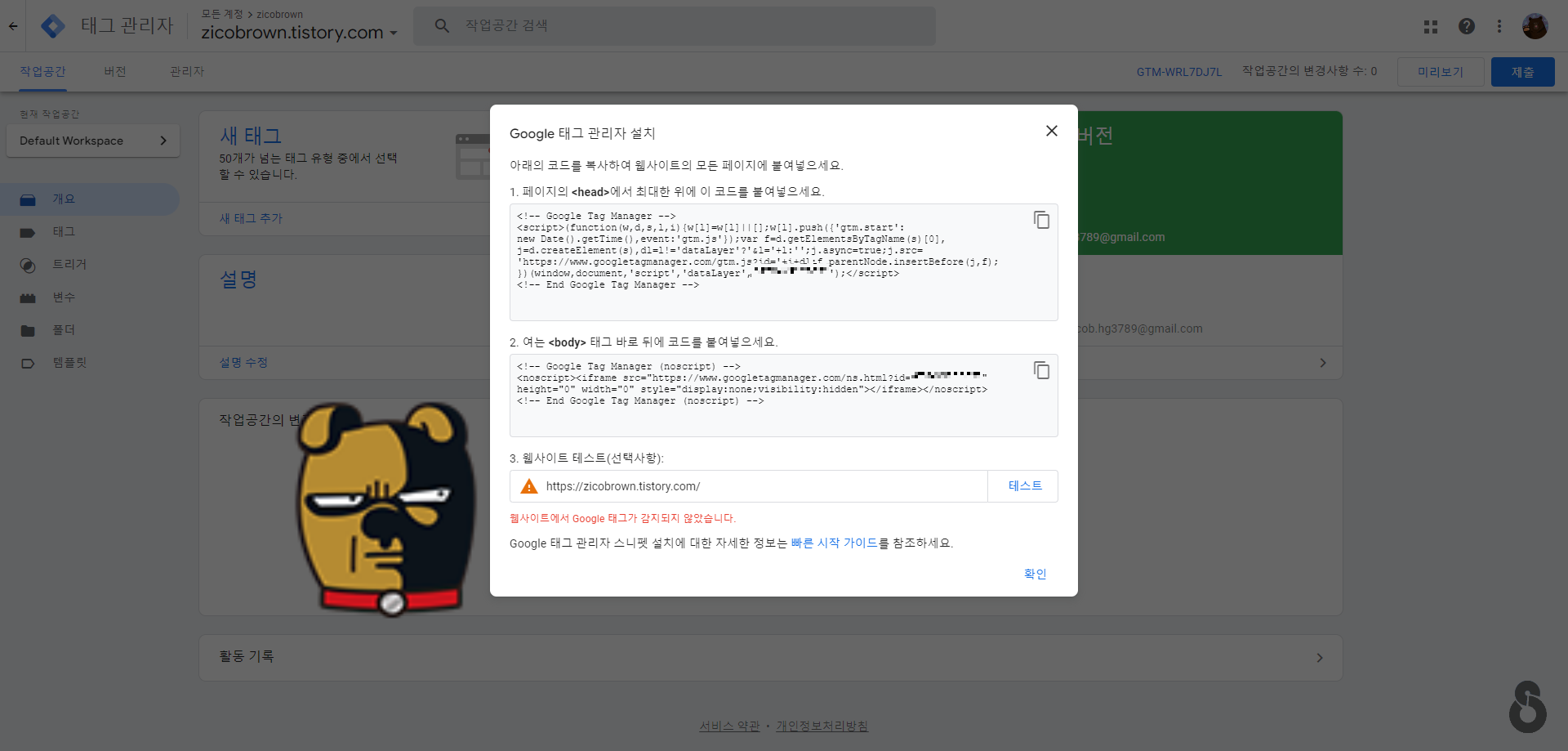Viewport: 1568px width, 751px height.
Task: Click the user profile avatar
Action: click(1535, 26)
